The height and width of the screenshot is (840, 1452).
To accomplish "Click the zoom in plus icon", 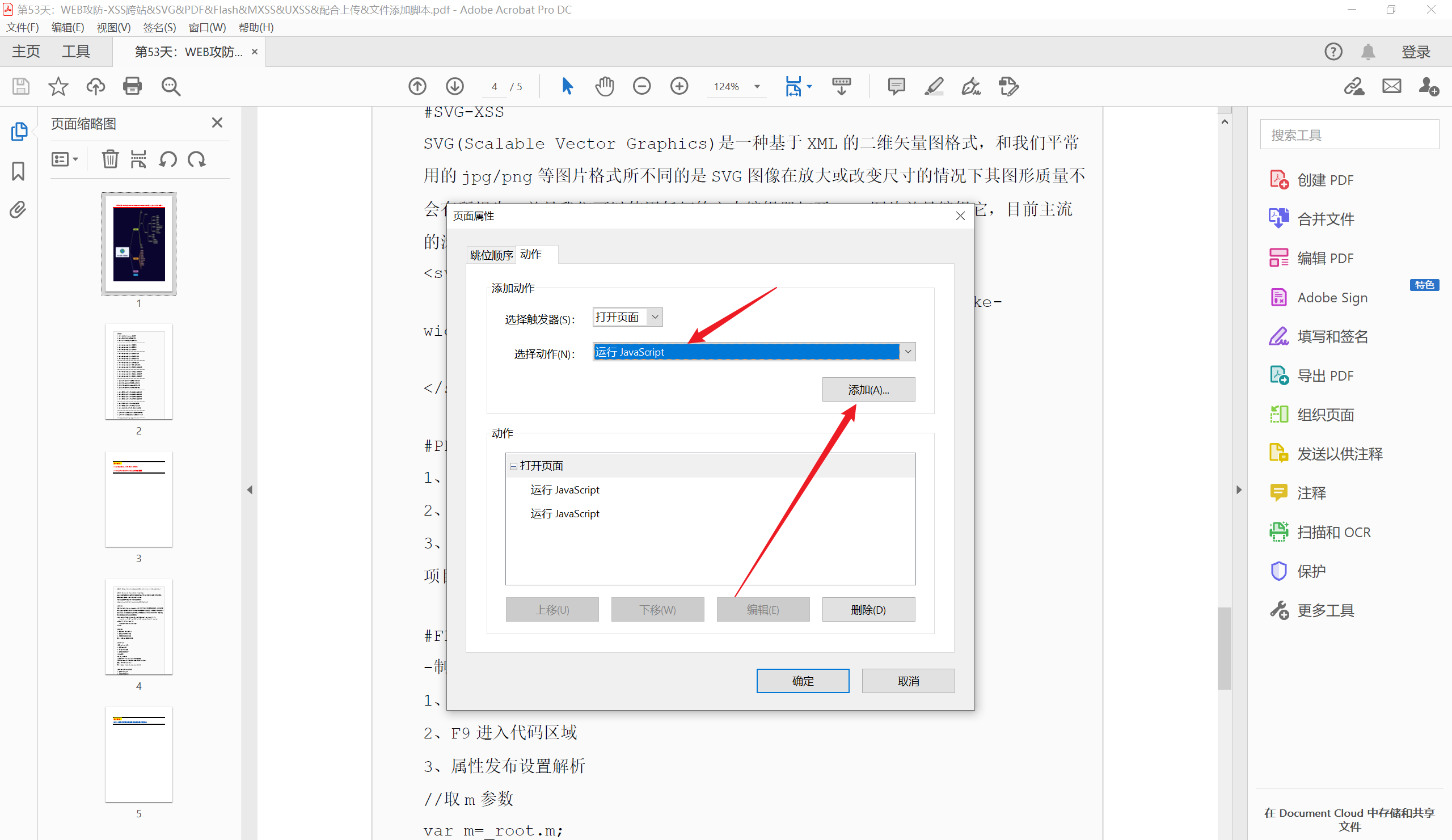I will [x=679, y=86].
